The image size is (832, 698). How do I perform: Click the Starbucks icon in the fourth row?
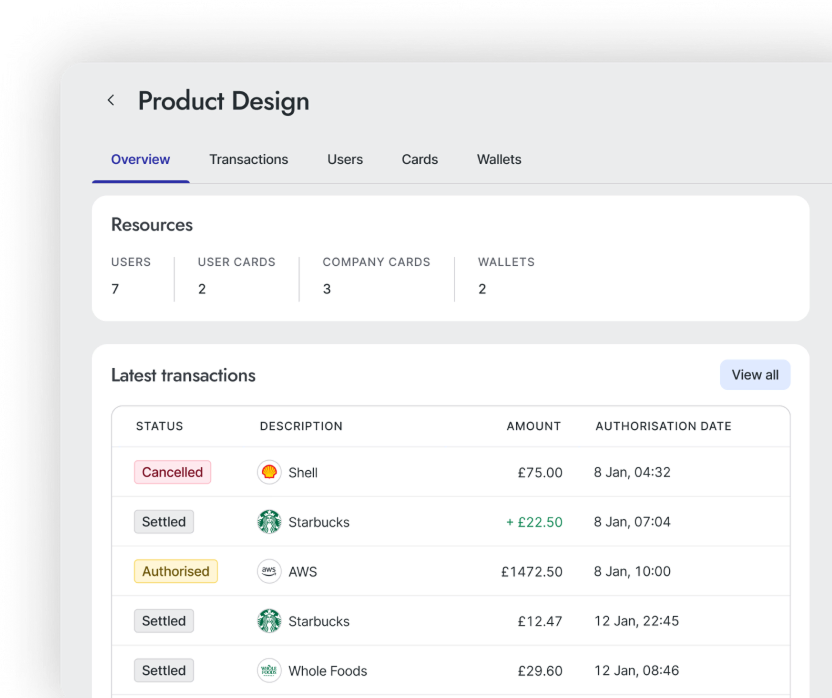tap(269, 621)
